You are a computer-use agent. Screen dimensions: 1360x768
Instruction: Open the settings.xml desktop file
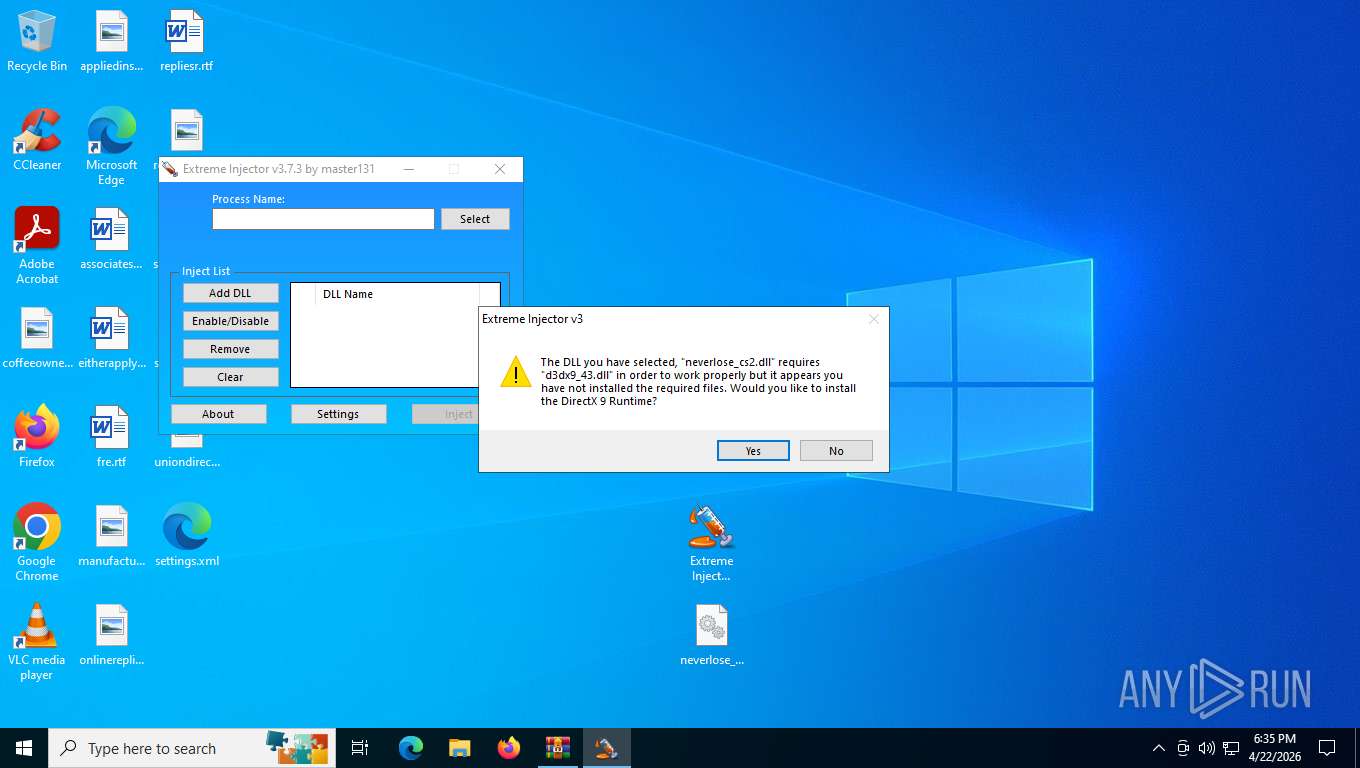click(186, 536)
